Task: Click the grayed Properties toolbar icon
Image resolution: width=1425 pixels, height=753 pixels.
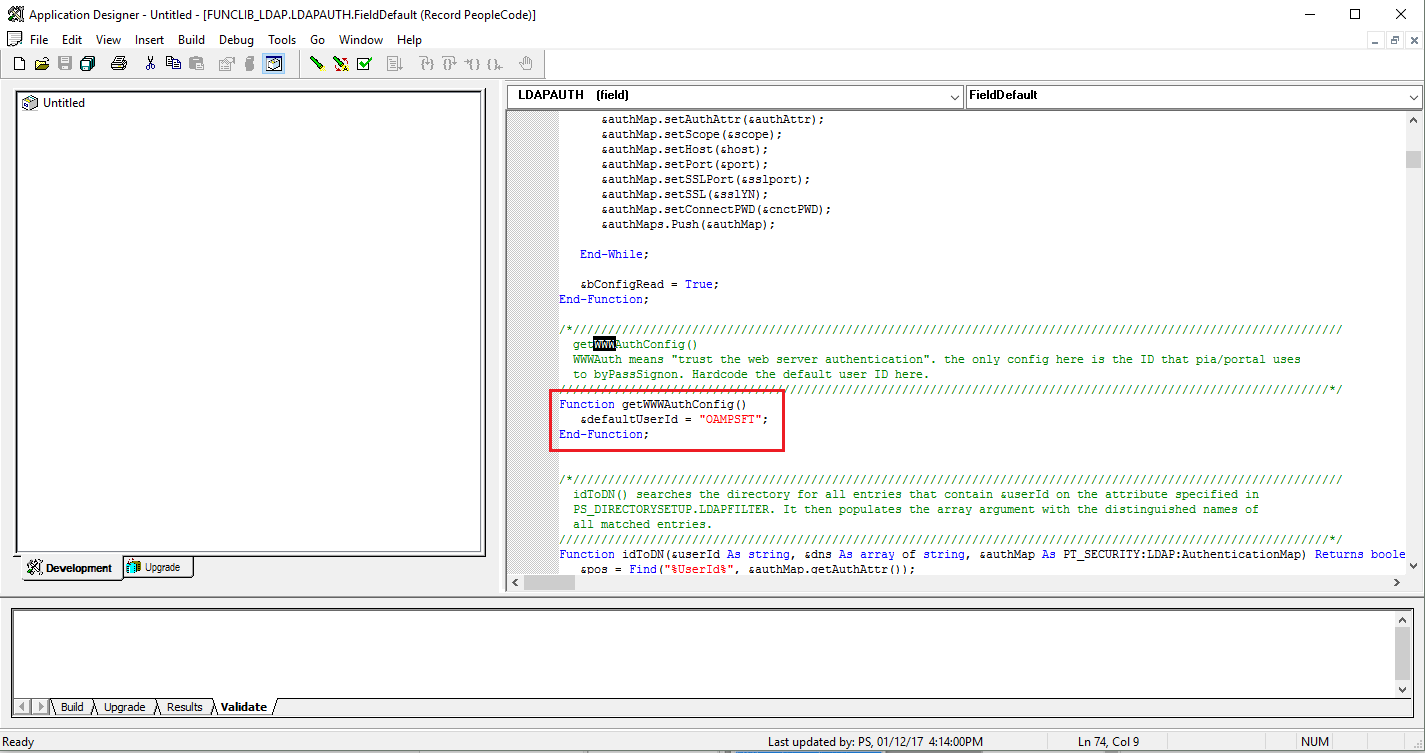Action: click(x=226, y=64)
